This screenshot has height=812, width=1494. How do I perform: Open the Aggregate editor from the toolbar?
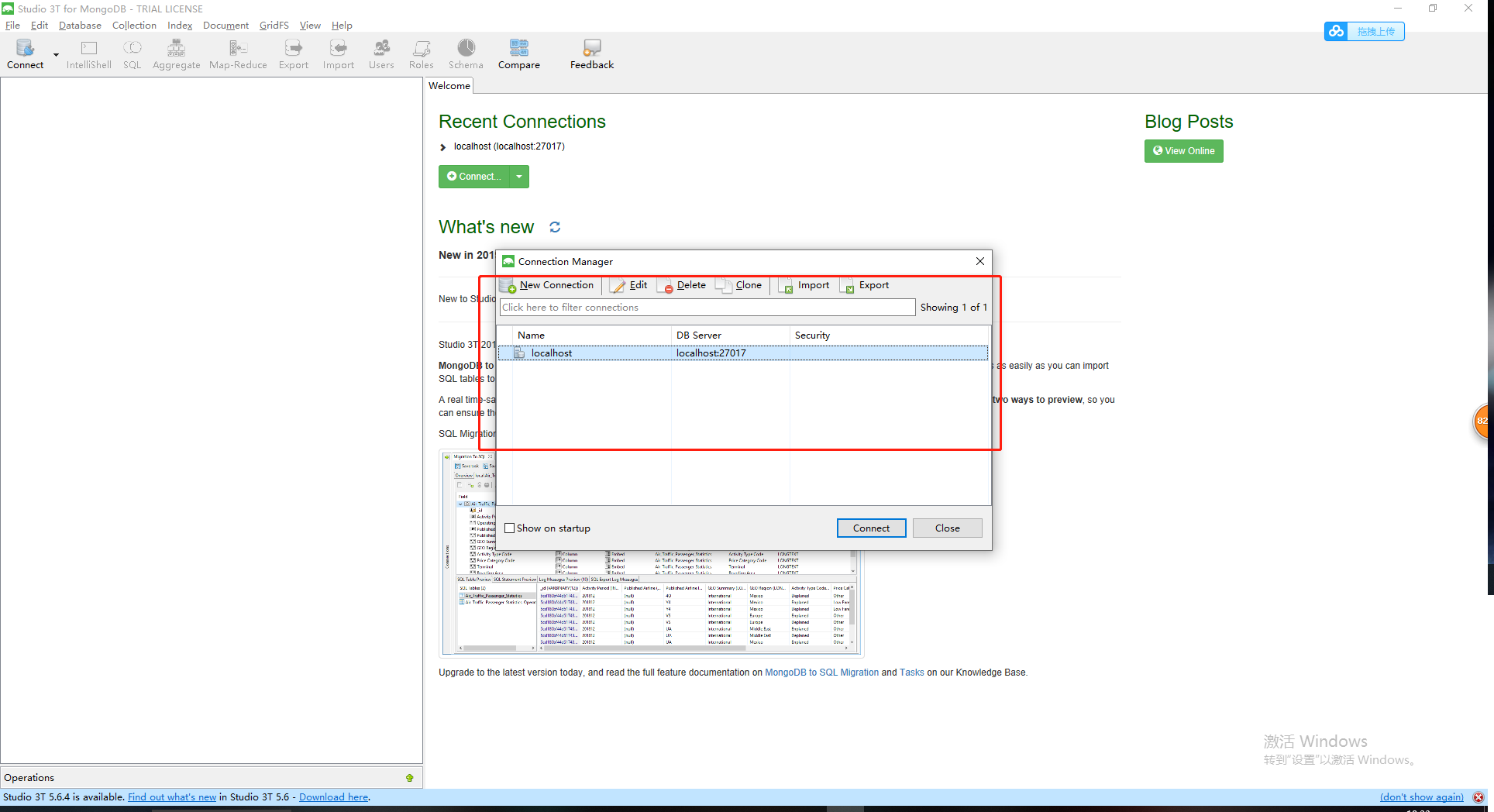click(177, 54)
